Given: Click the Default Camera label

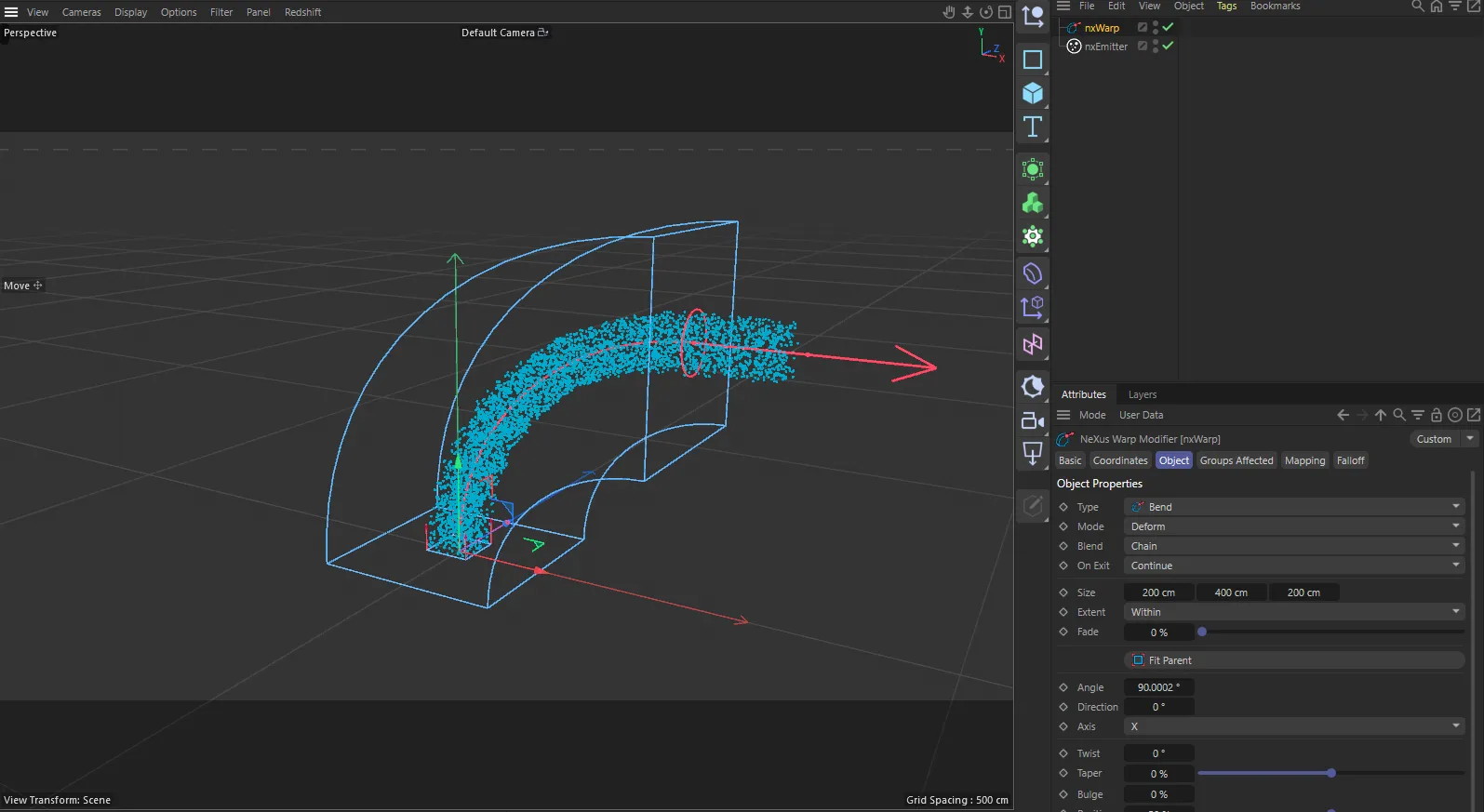Looking at the screenshot, I should (x=498, y=33).
